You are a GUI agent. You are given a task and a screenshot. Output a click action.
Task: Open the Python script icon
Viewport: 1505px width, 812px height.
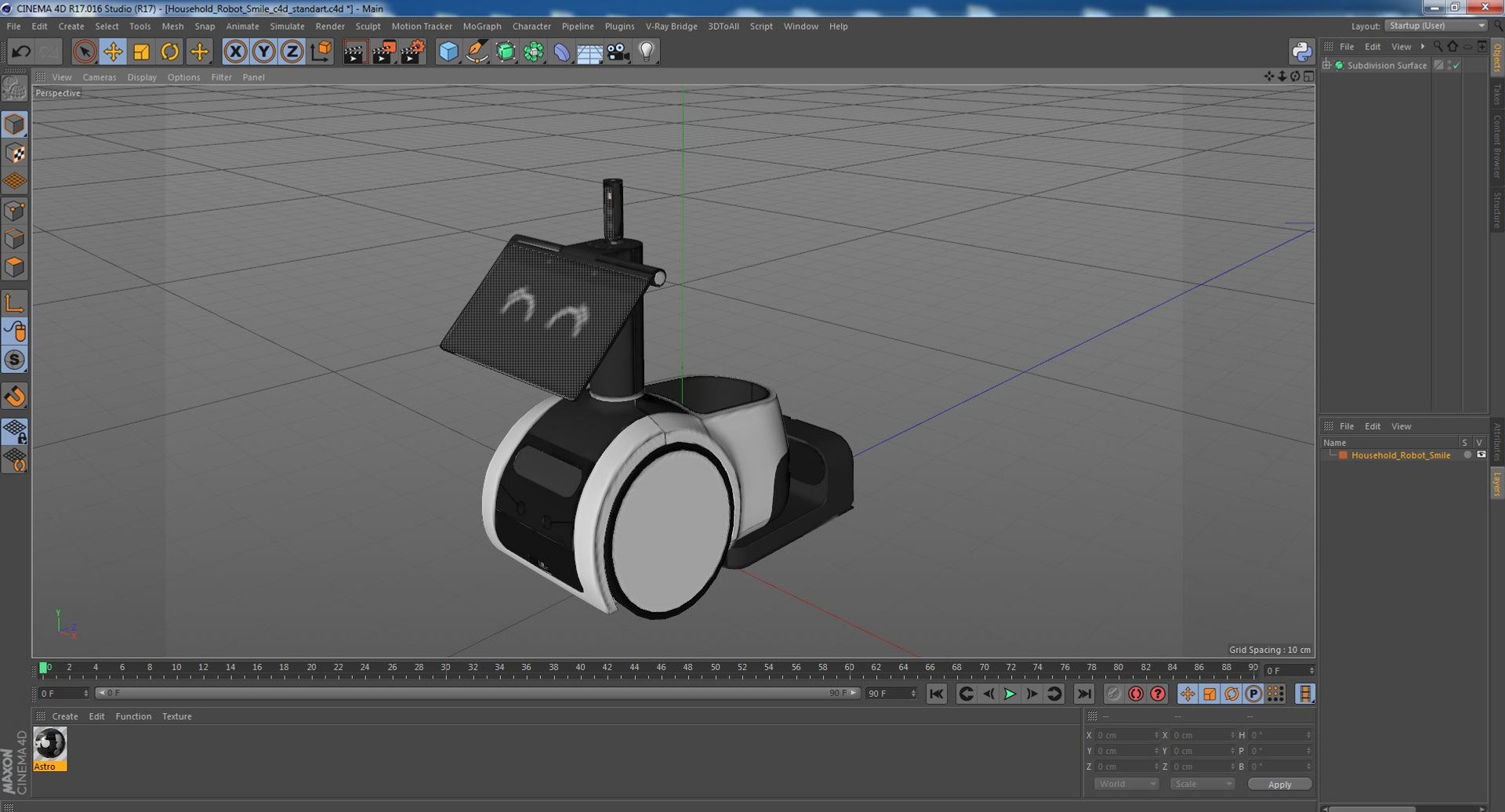click(x=1301, y=52)
